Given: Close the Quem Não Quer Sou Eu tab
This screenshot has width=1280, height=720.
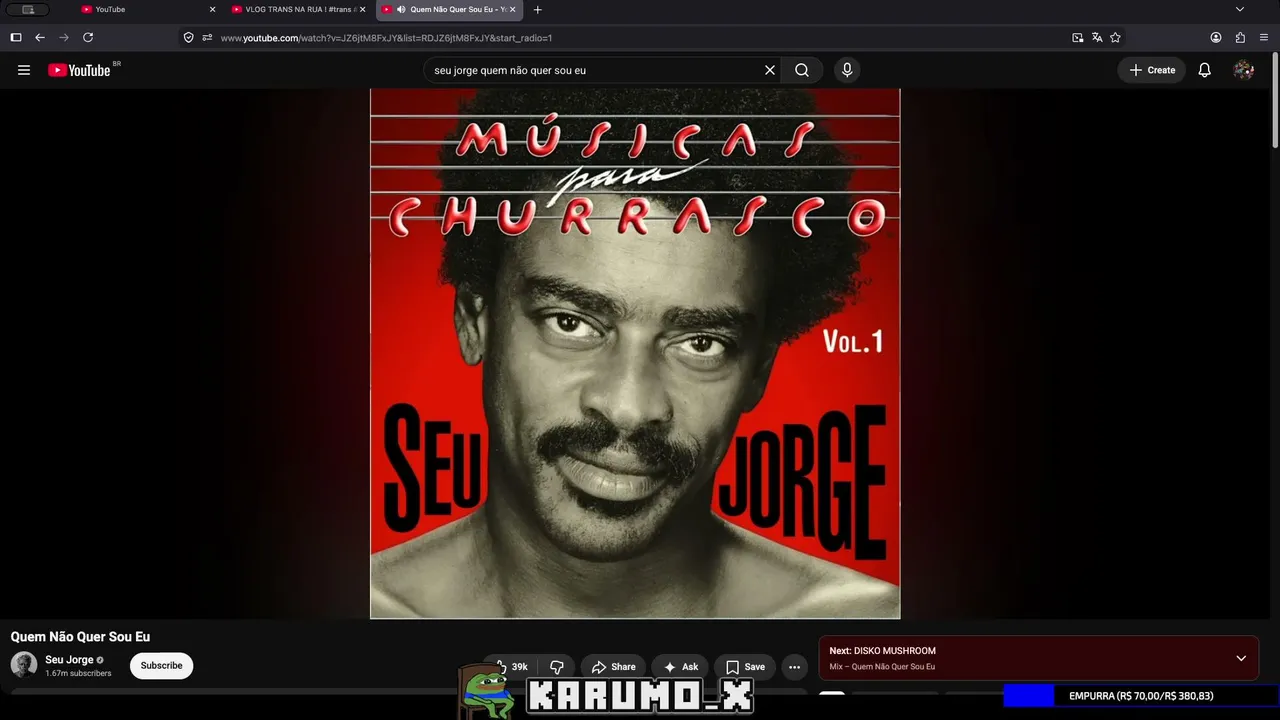Looking at the screenshot, I should (513, 10).
